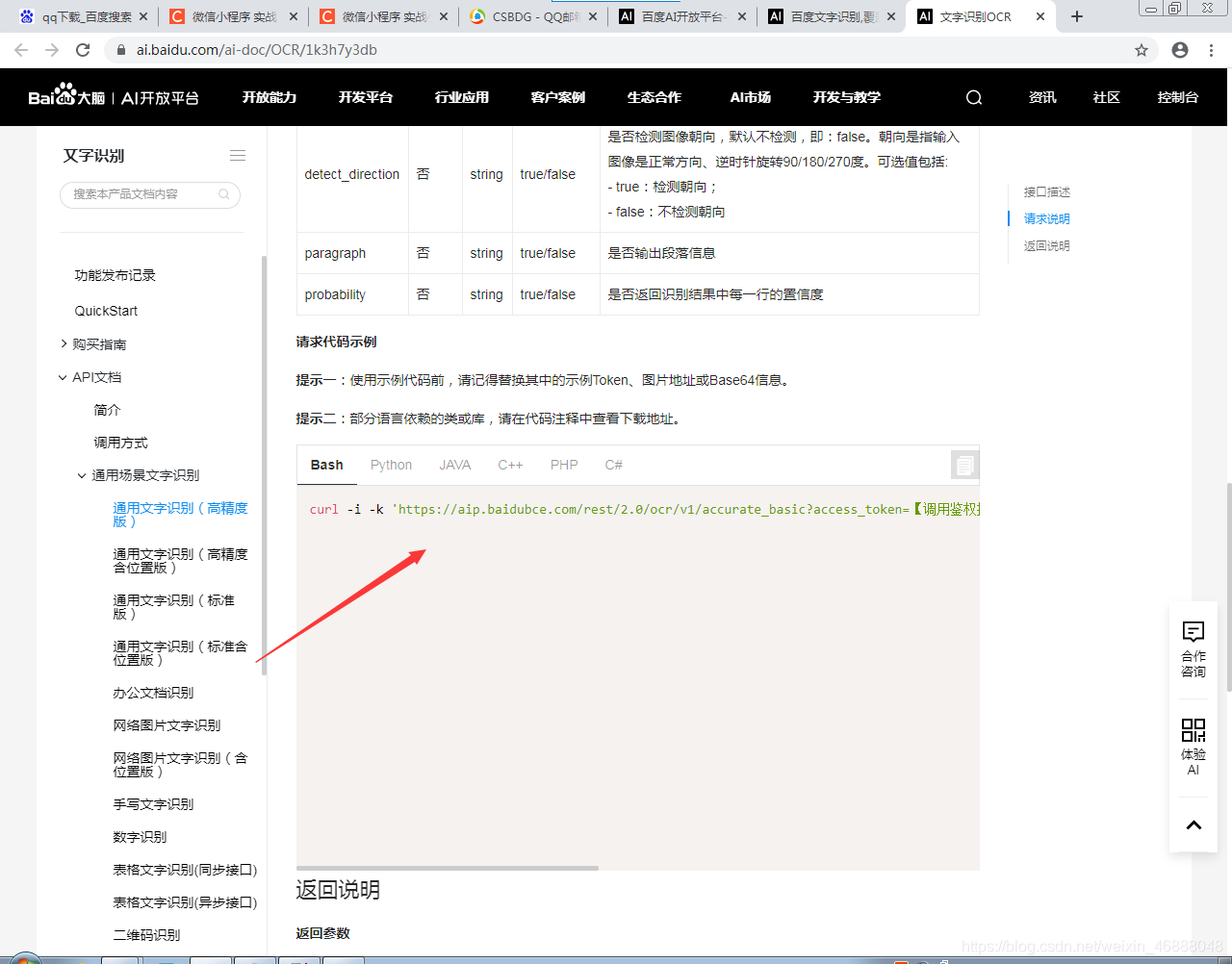Copy code with the clipboard icon
The width and height of the screenshot is (1232, 964).
pyautogui.click(x=964, y=466)
